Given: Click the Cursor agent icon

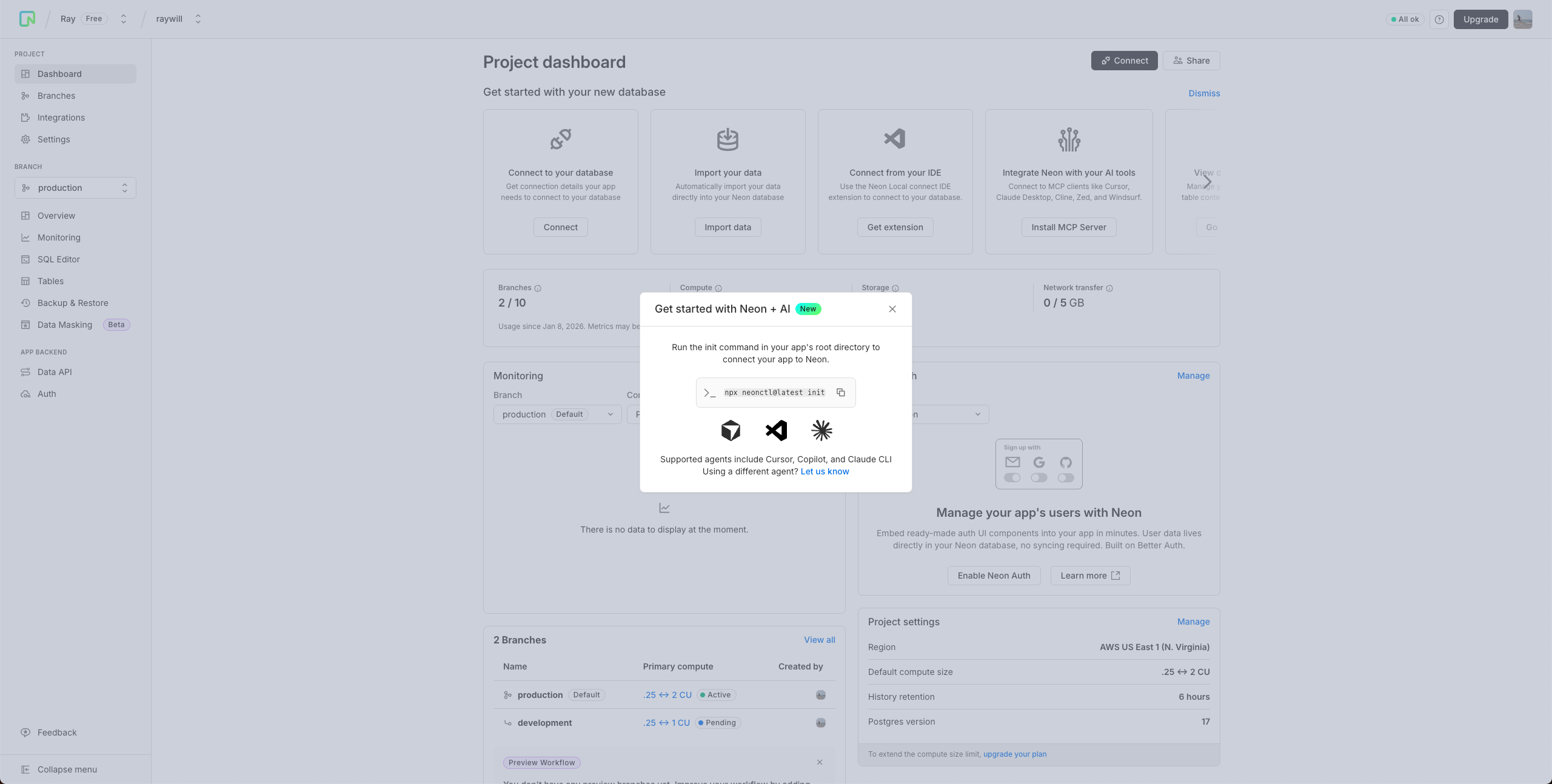Looking at the screenshot, I should point(731,431).
